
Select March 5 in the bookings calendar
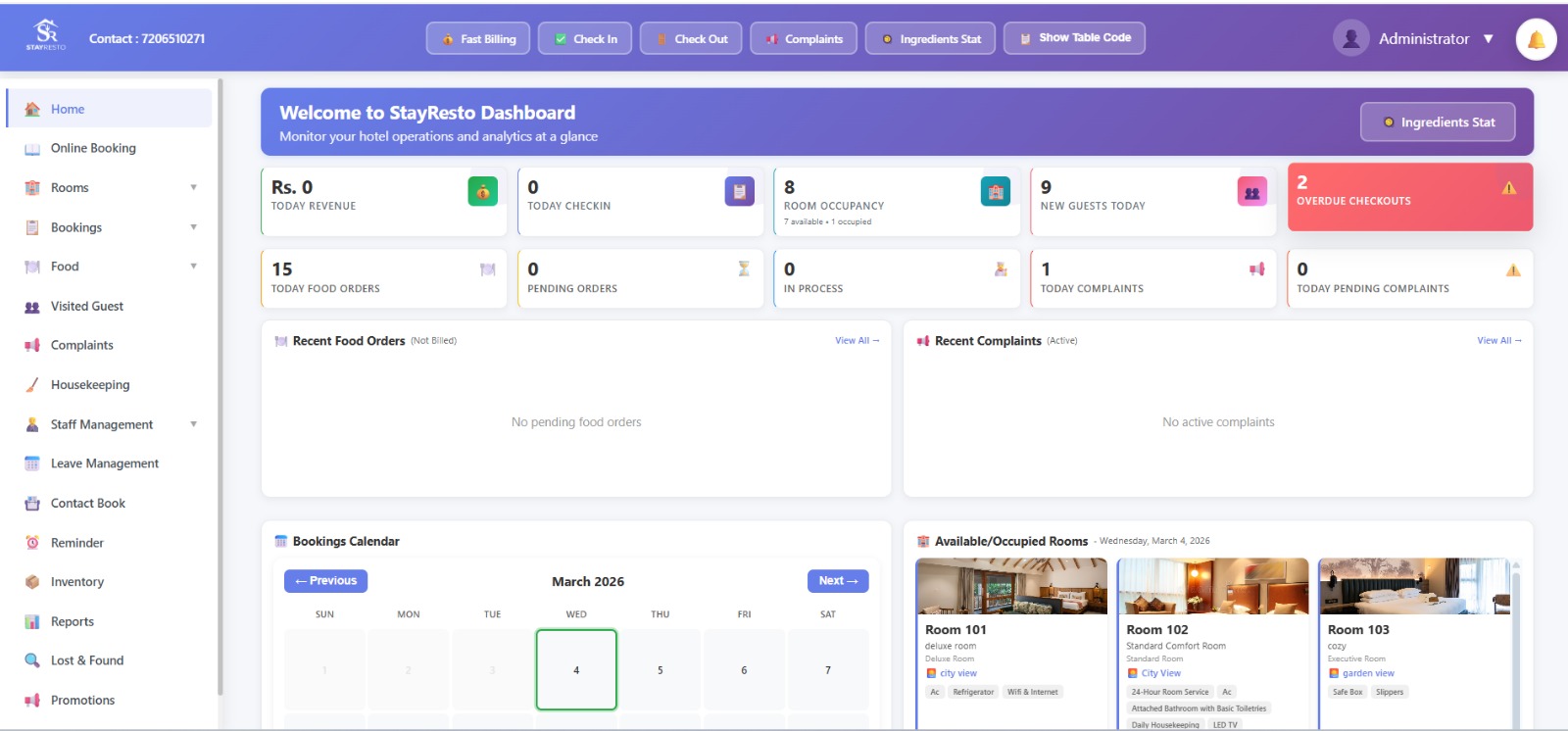(661, 670)
